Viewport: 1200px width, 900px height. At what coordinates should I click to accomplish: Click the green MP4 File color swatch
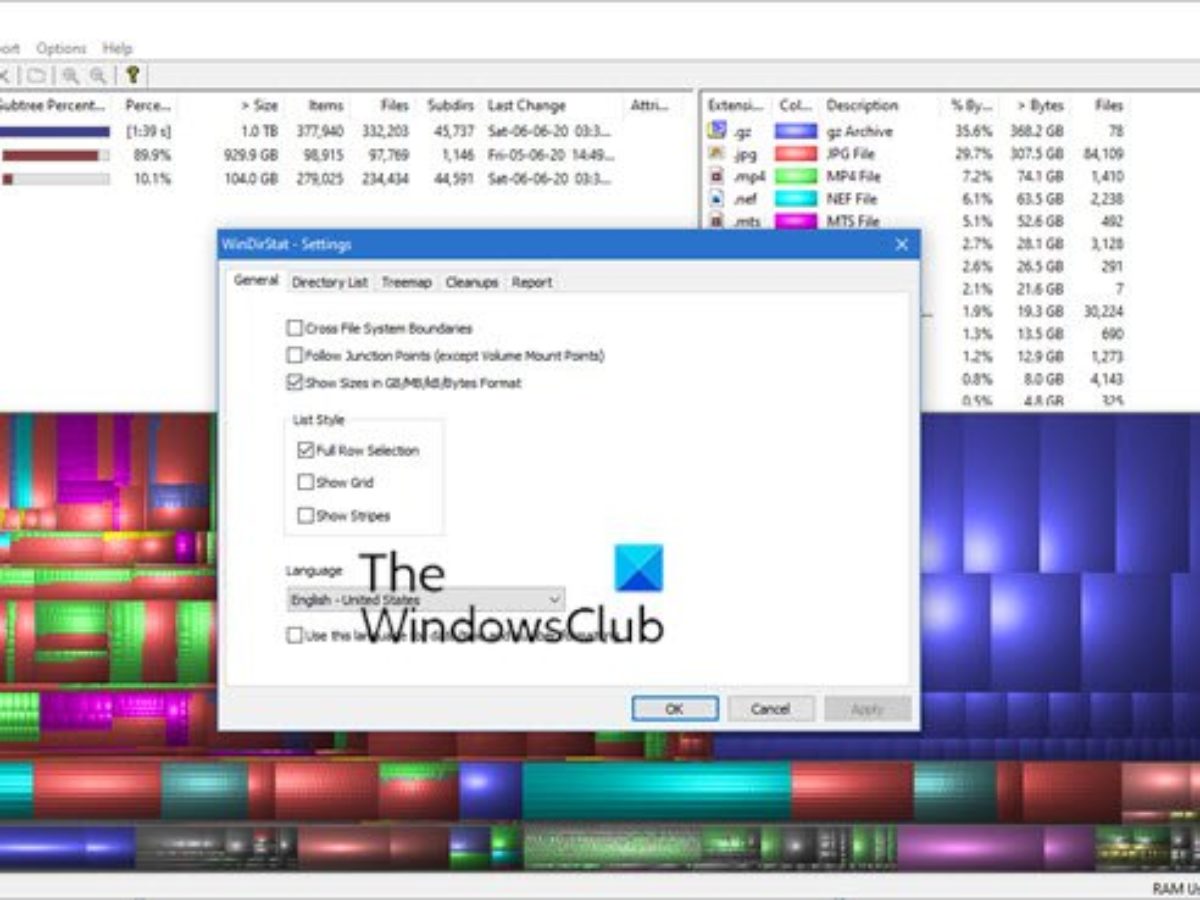click(x=796, y=176)
